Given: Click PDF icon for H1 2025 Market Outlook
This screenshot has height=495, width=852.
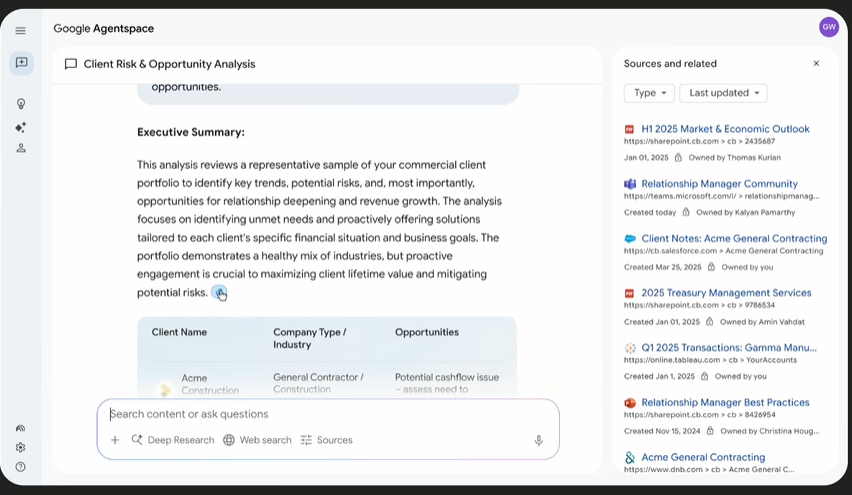Looking at the screenshot, I should [x=629, y=129].
